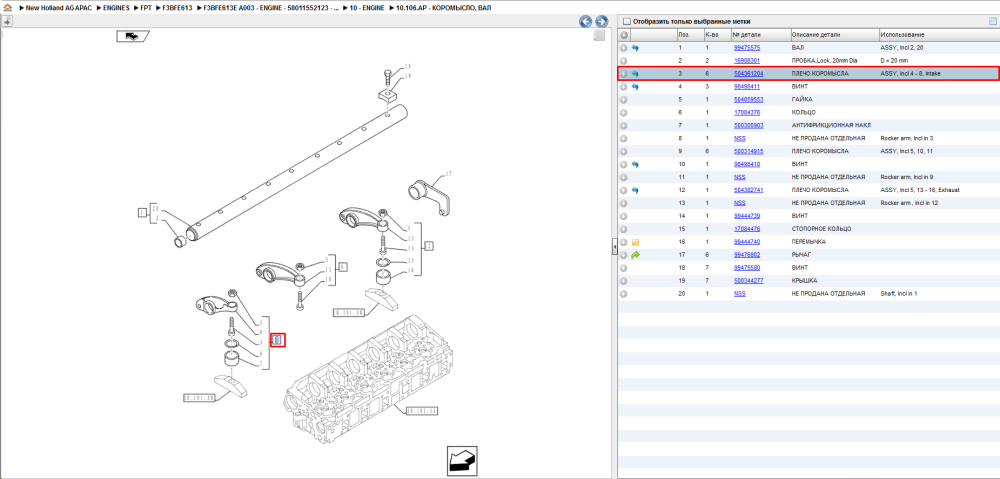Click the square button at the diagram's top right
Viewport: 1000px width, 479px height.
[598, 36]
